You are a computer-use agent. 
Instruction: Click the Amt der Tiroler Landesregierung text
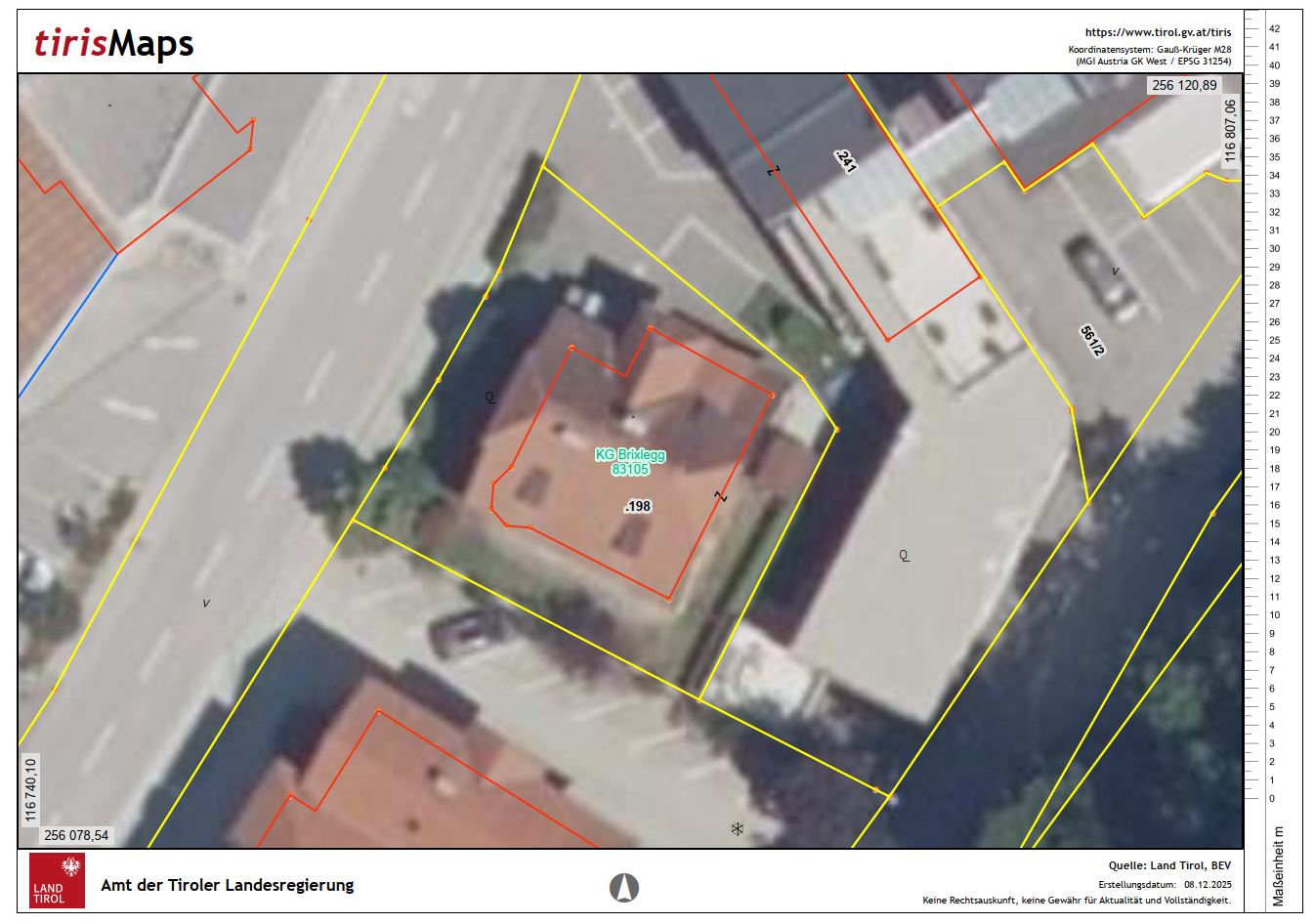[227, 885]
